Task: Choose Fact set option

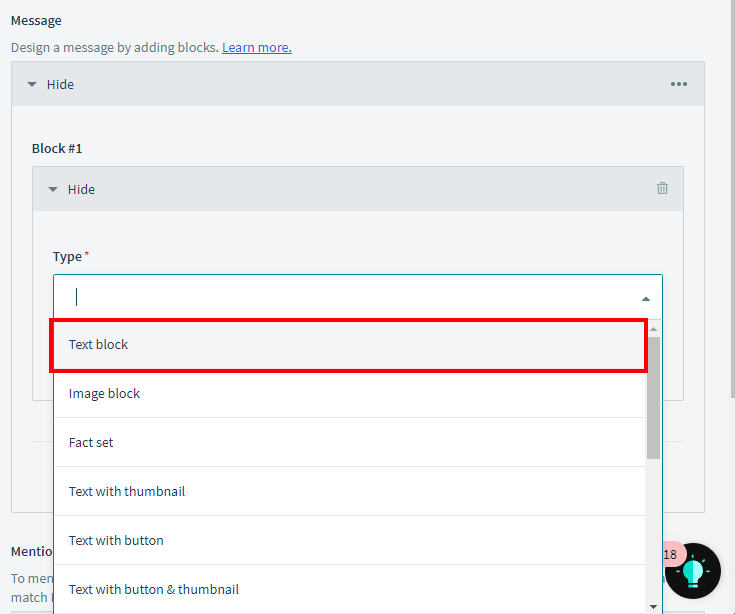Action: point(349,442)
